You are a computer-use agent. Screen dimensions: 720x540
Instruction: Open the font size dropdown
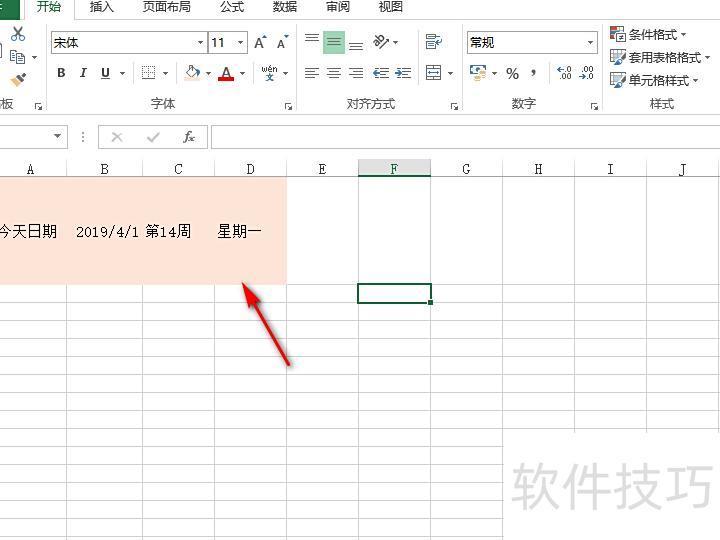click(241, 43)
